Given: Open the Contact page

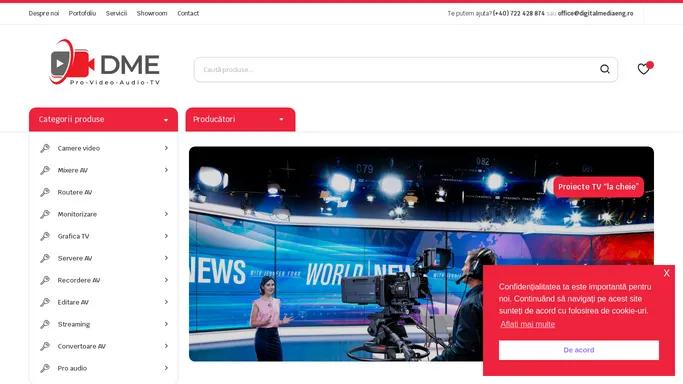Looking at the screenshot, I should [x=188, y=13].
